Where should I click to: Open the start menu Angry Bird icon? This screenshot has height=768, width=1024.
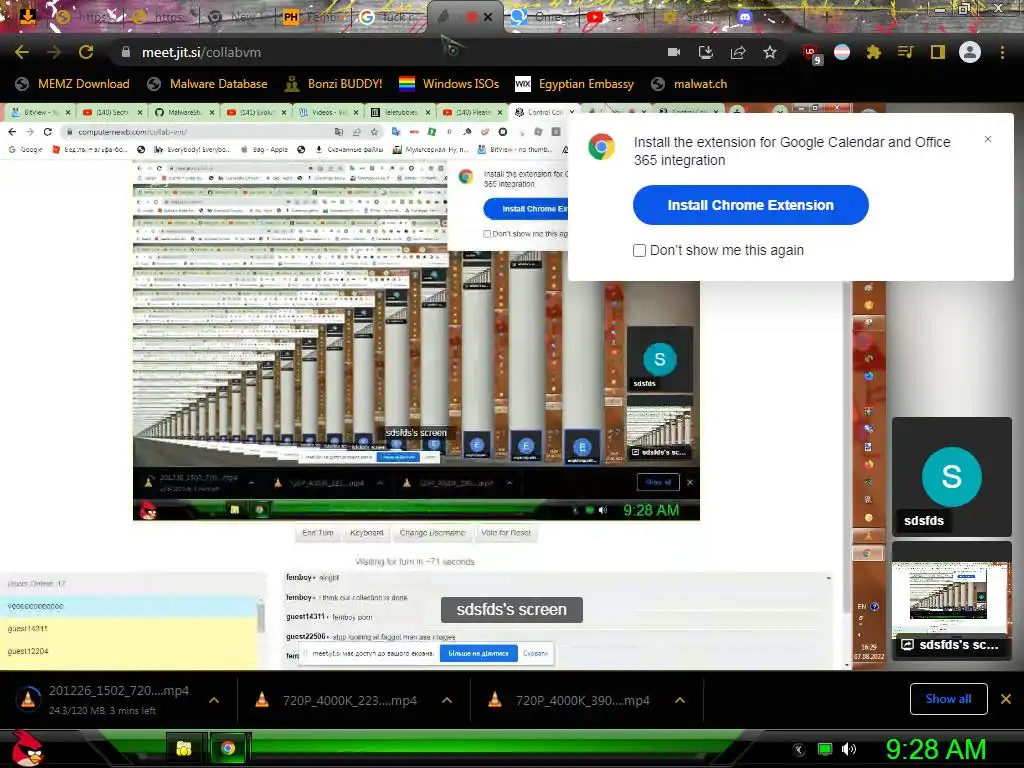point(27,748)
